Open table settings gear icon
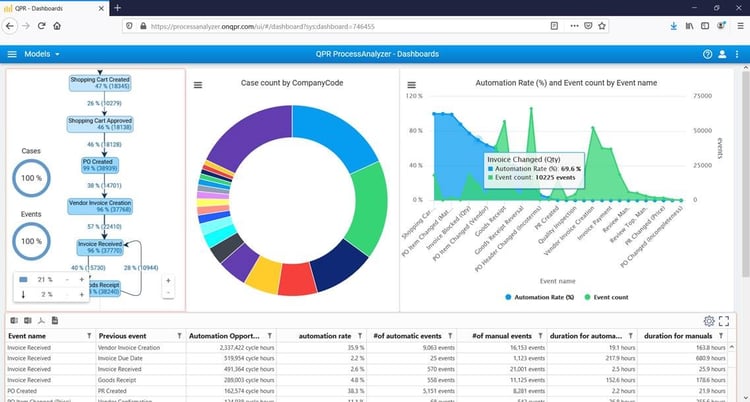This screenshot has height=402, width=750. coord(709,321)
